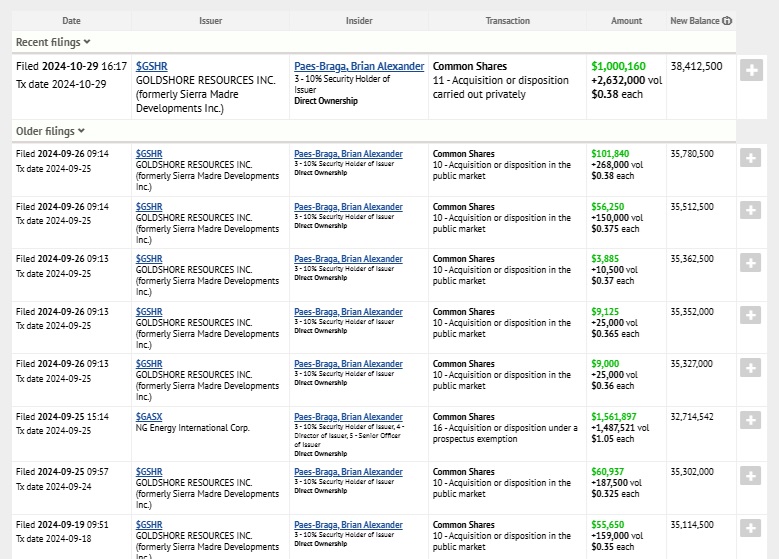Expand the plus icon for the $60,937 filing
This screenshot has width=779, height=559.
pyautogui.click(x=750, y=476)
